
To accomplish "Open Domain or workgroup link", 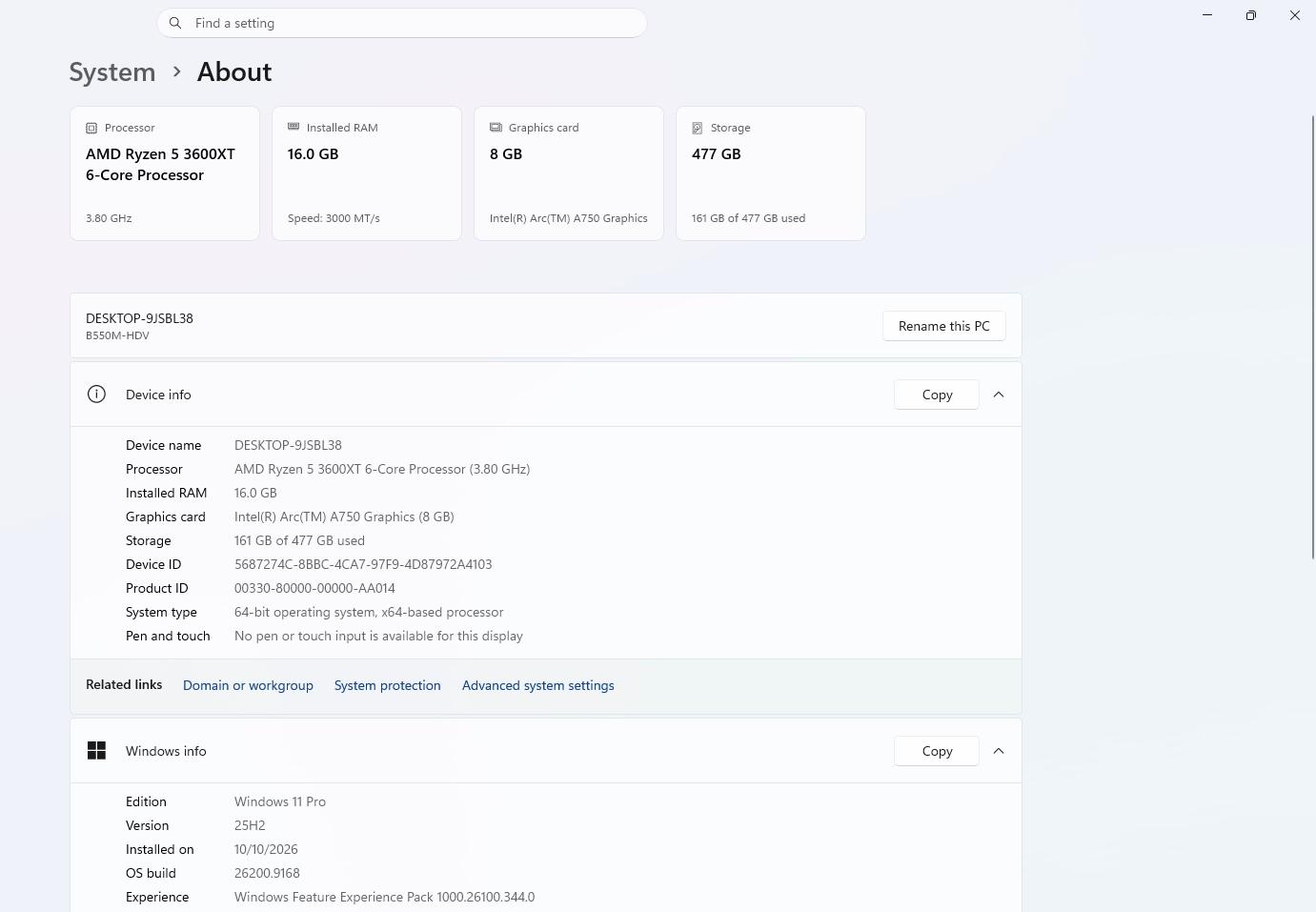I will (248, 685).
